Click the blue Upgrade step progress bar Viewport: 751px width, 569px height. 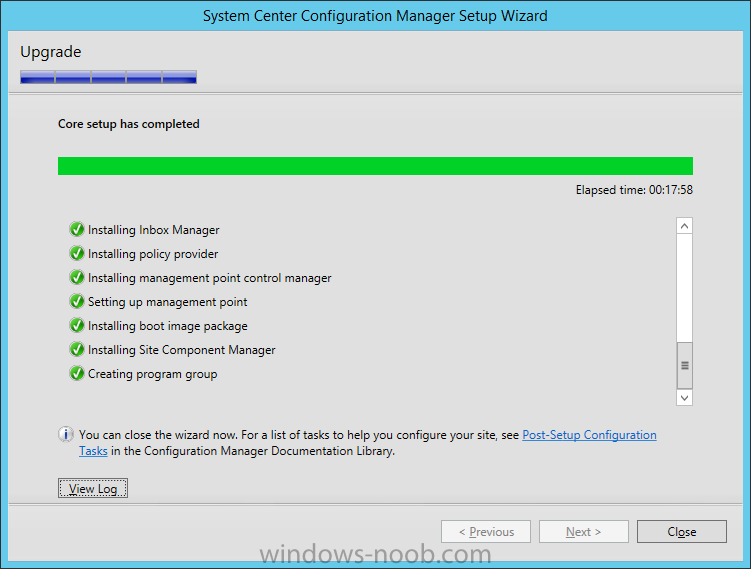point(108,77)
